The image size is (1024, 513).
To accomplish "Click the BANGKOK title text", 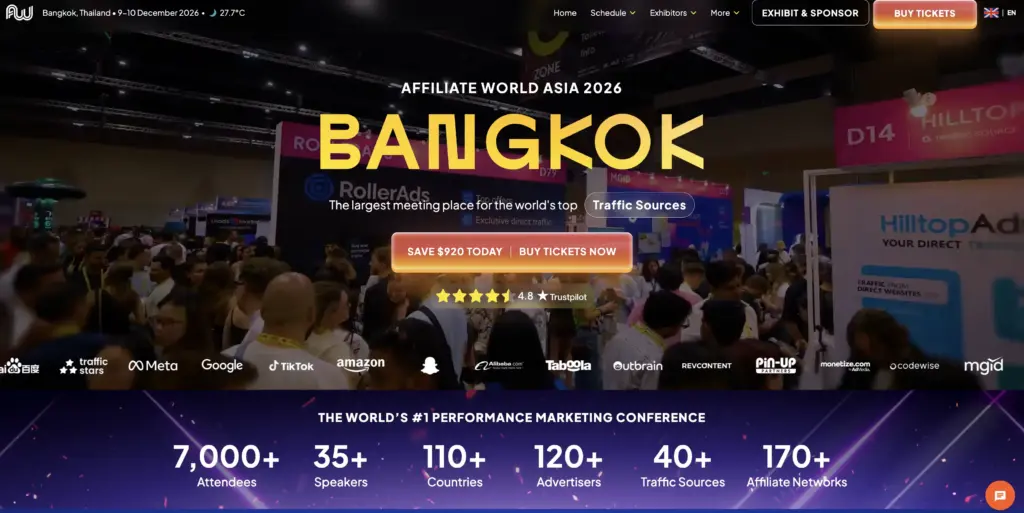I will 511,142.
